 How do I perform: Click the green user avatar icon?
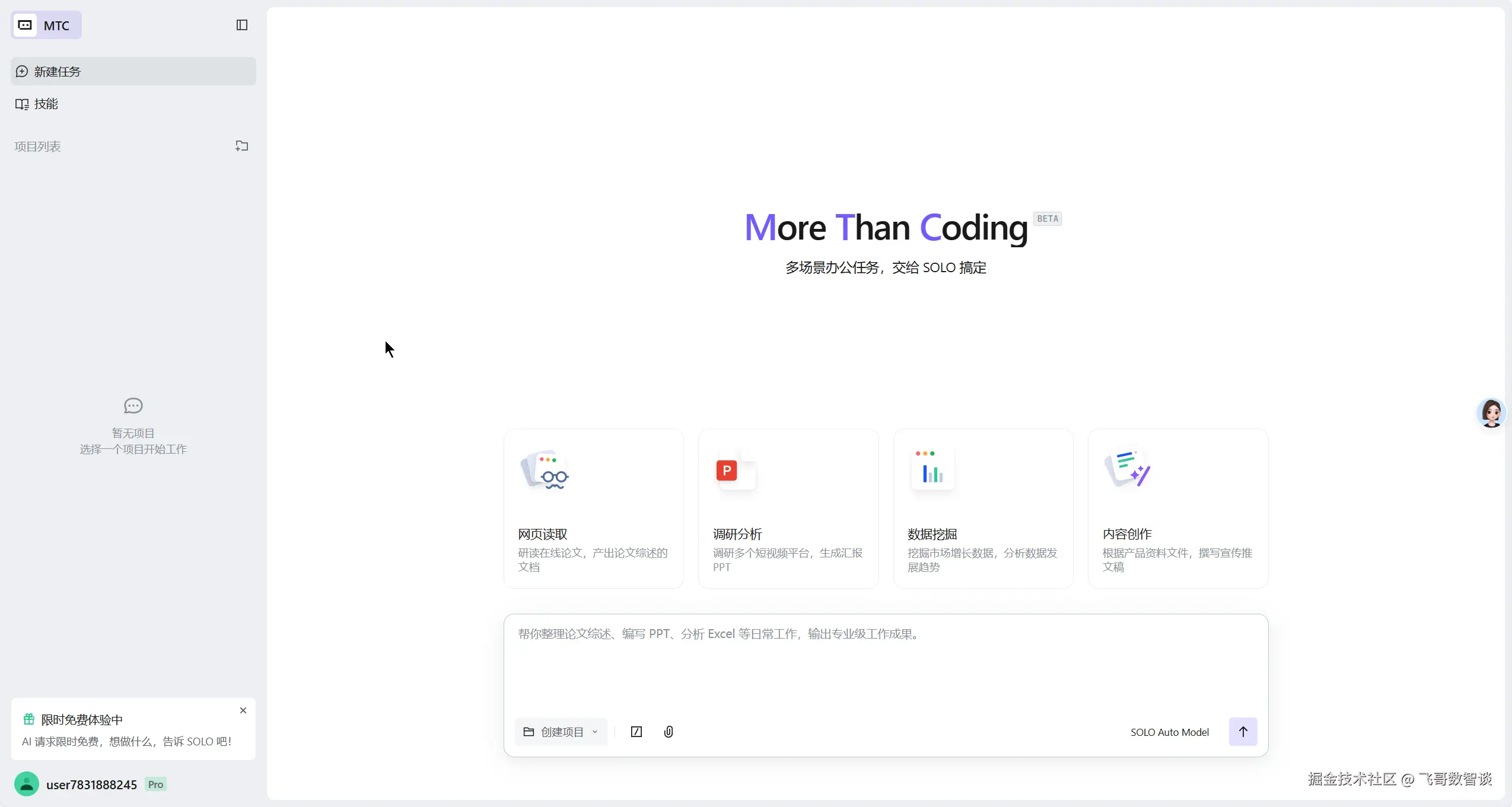26,784
